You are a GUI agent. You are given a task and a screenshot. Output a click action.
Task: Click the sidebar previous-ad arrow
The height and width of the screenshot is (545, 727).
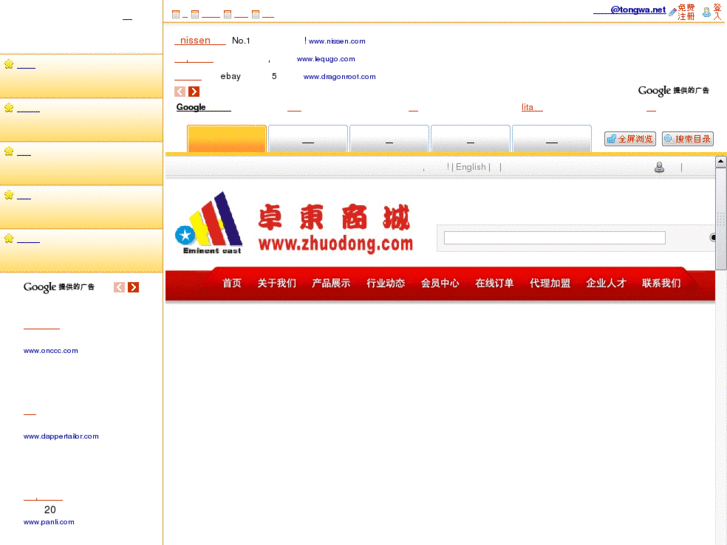(x=119, y=288)
